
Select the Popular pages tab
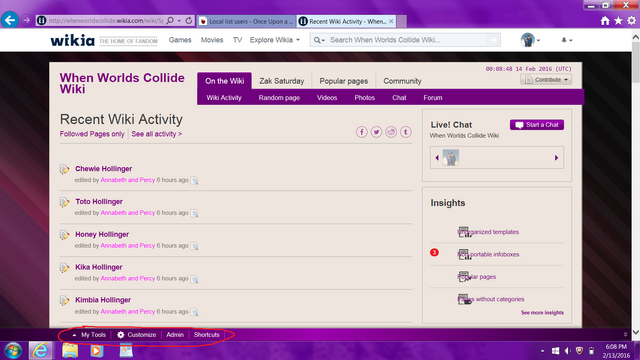point(344,81)
